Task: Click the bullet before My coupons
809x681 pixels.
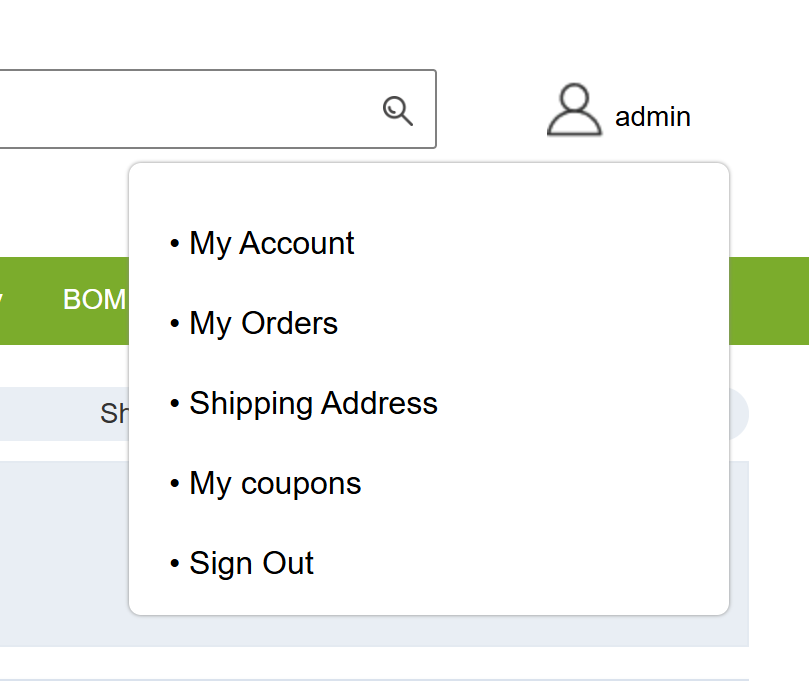Action: (175, 484)
